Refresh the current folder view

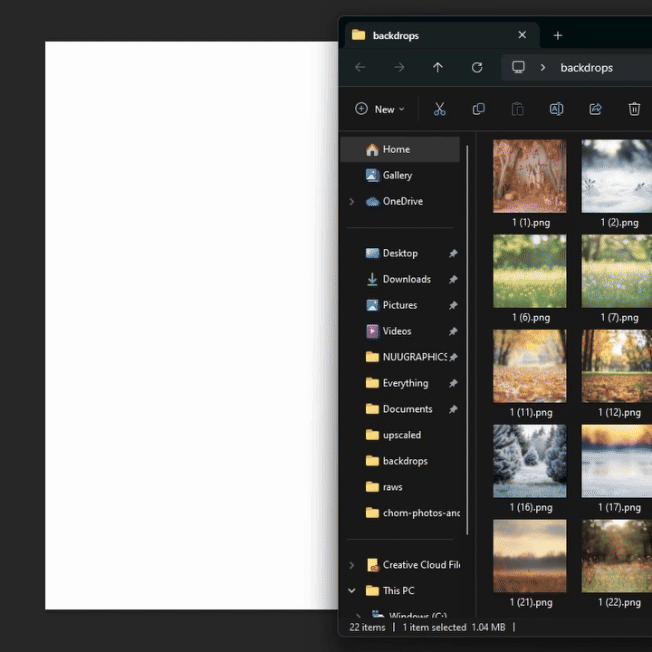(x=477, y=67)
